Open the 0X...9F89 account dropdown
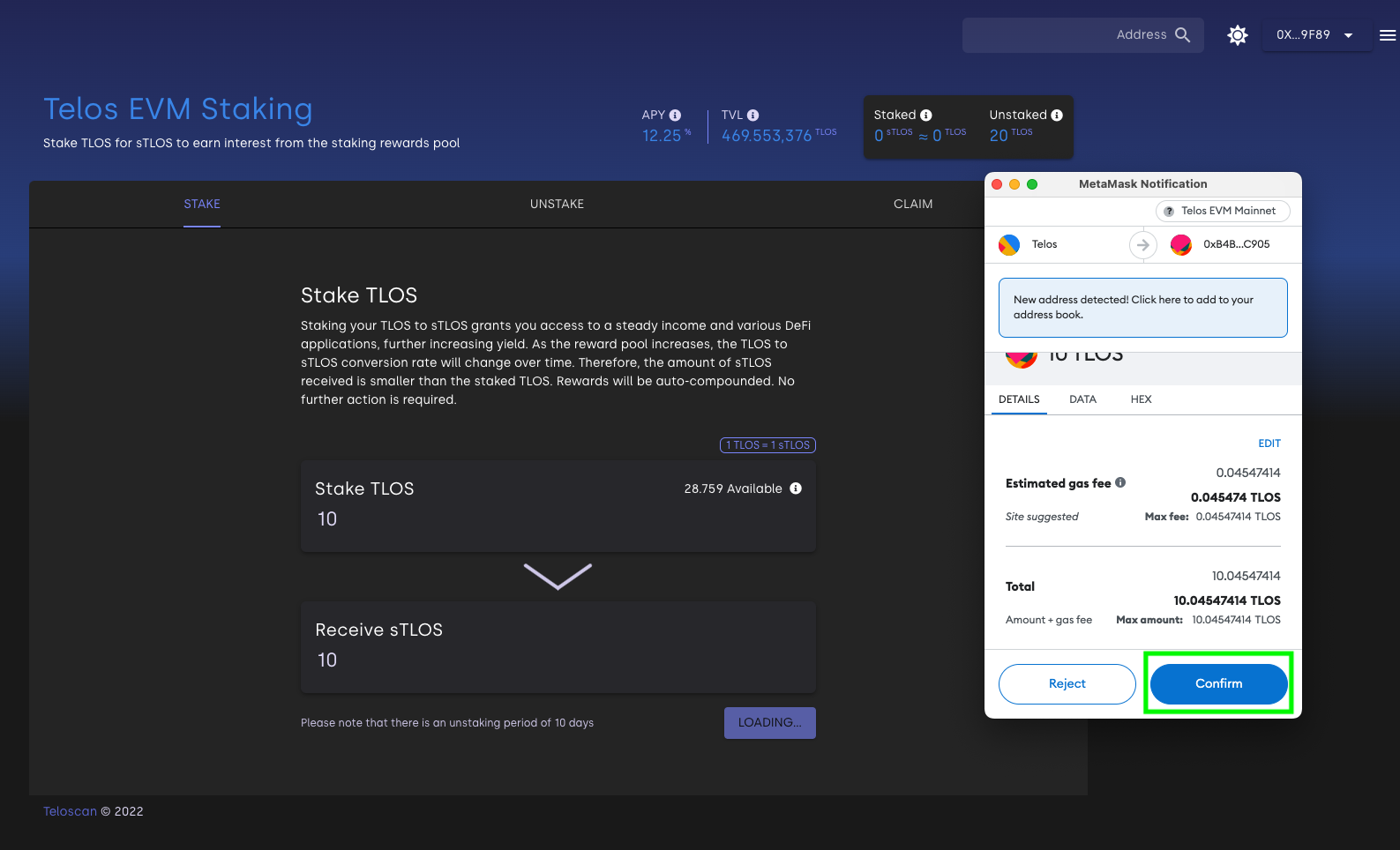Image resolution: width=1400 pixels, height=850 pixels. click(x=1315, y=35)
